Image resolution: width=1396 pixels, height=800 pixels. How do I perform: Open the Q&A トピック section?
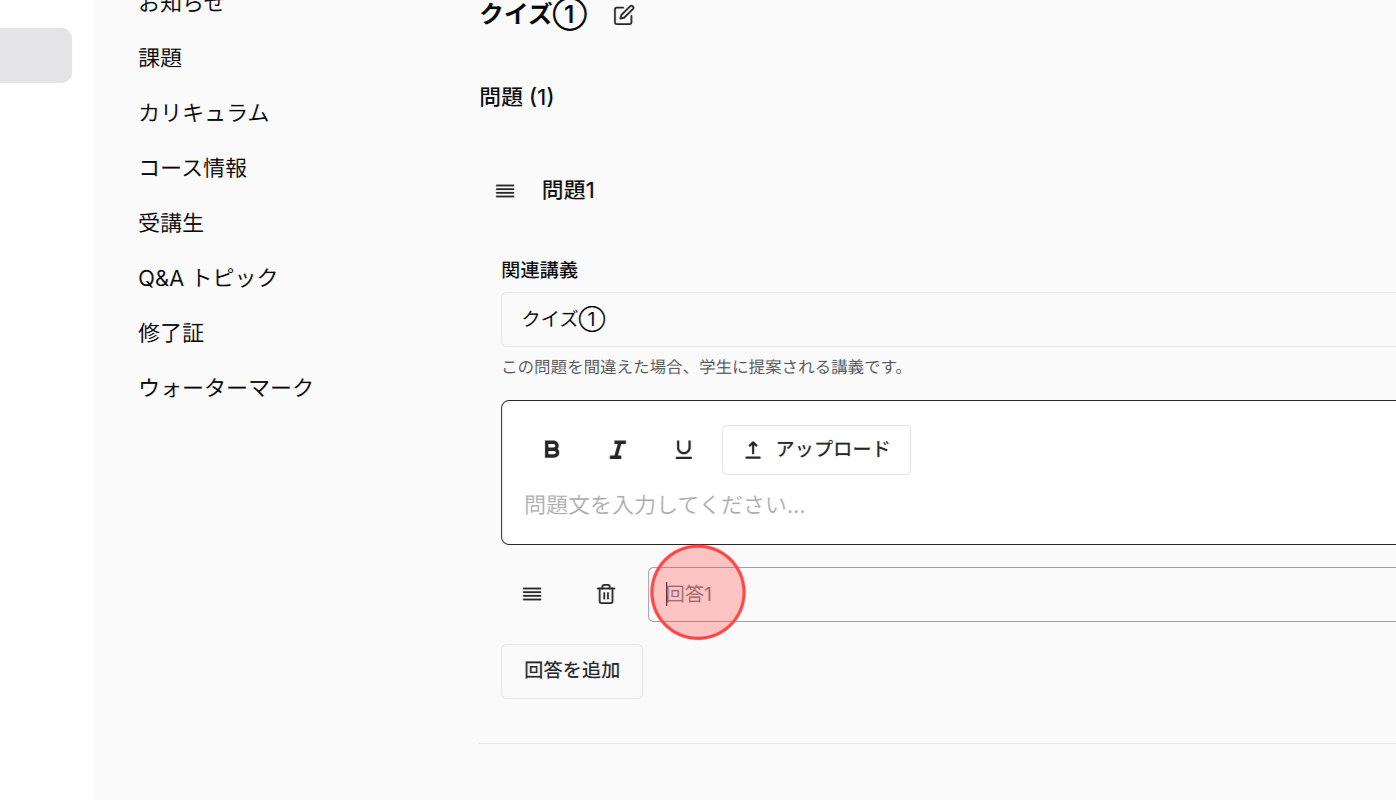[207, 277]
